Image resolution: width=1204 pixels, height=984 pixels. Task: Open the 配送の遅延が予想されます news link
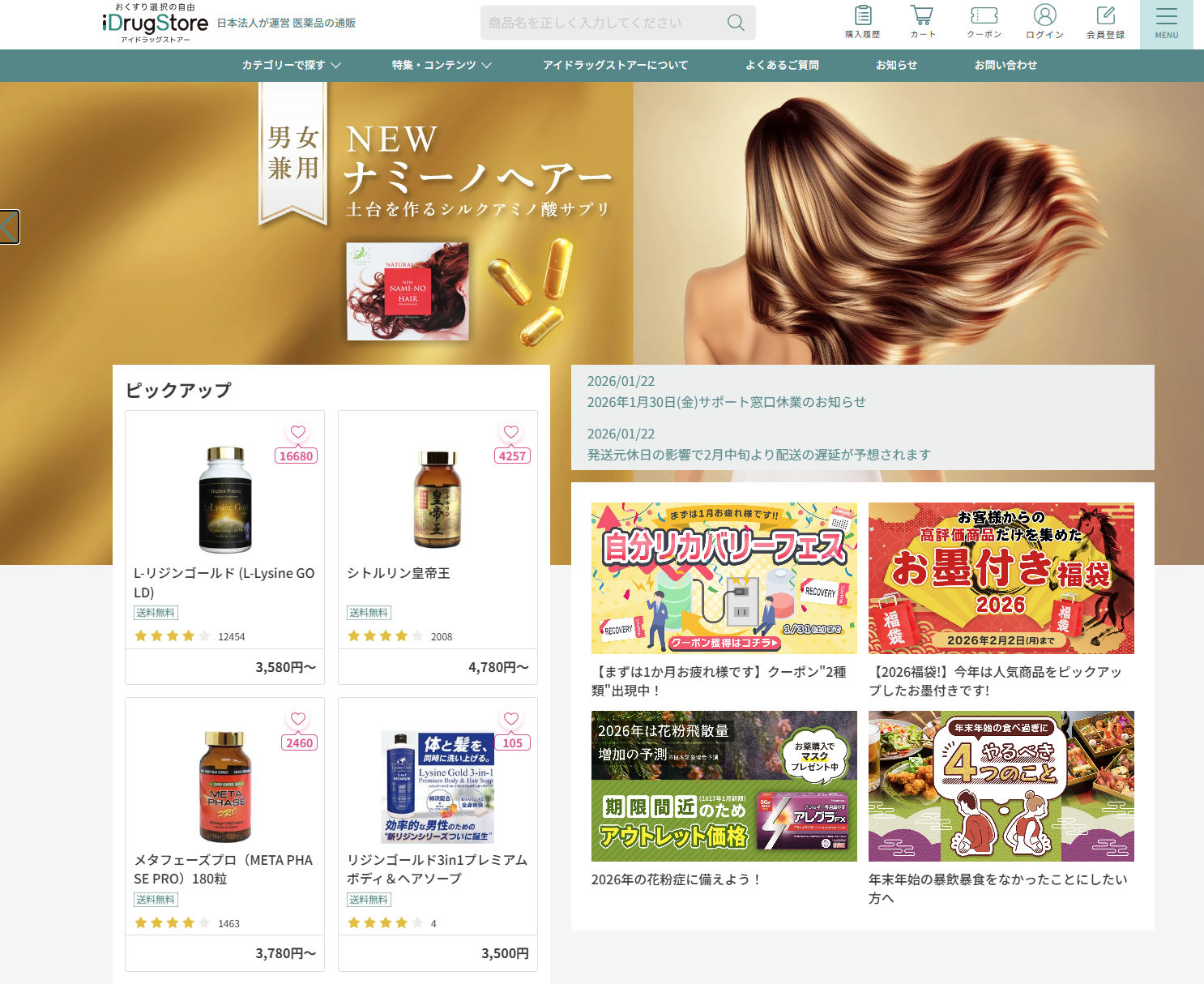[759, 455]
